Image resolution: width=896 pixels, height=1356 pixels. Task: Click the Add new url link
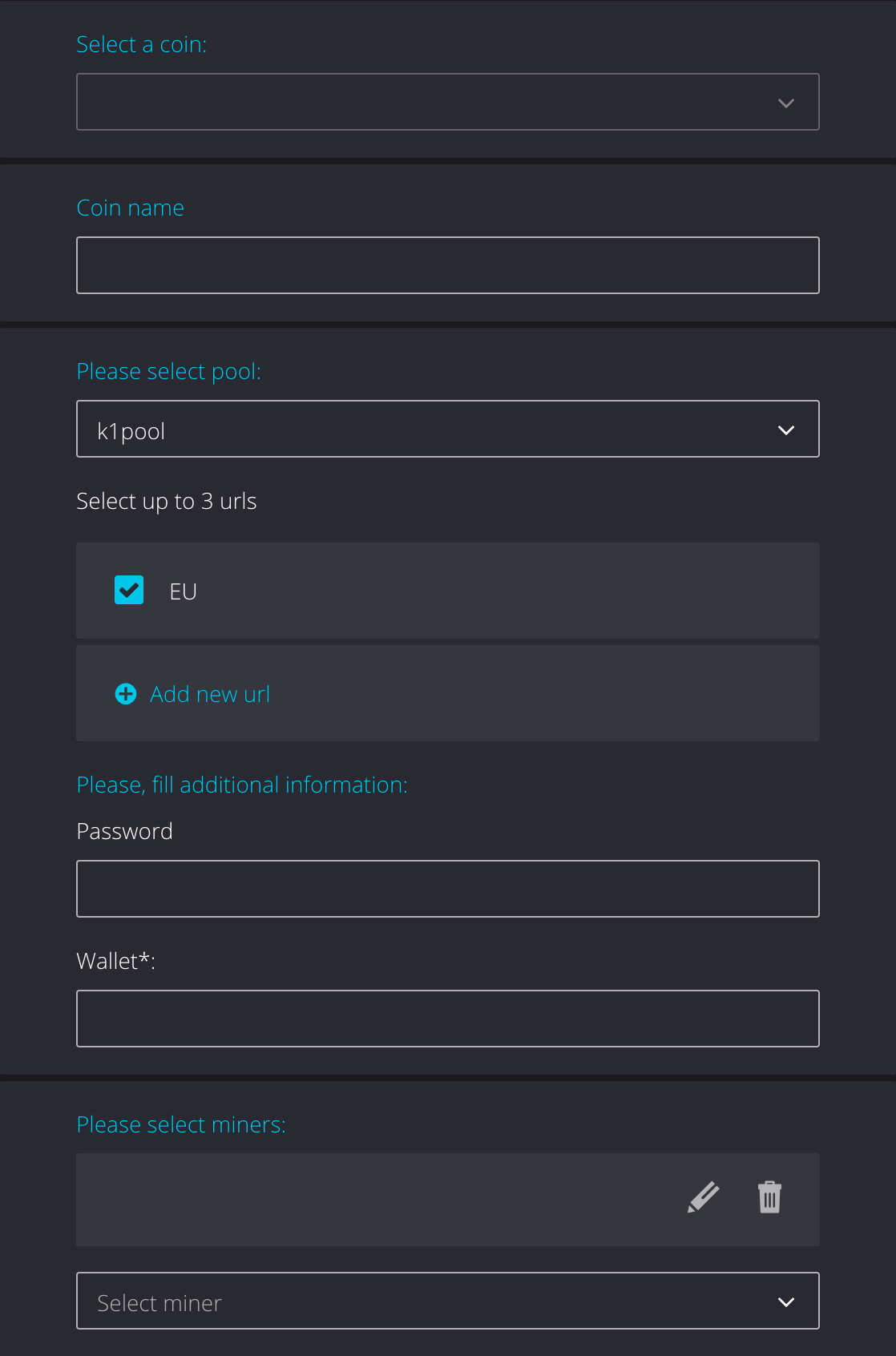[210, 694]
